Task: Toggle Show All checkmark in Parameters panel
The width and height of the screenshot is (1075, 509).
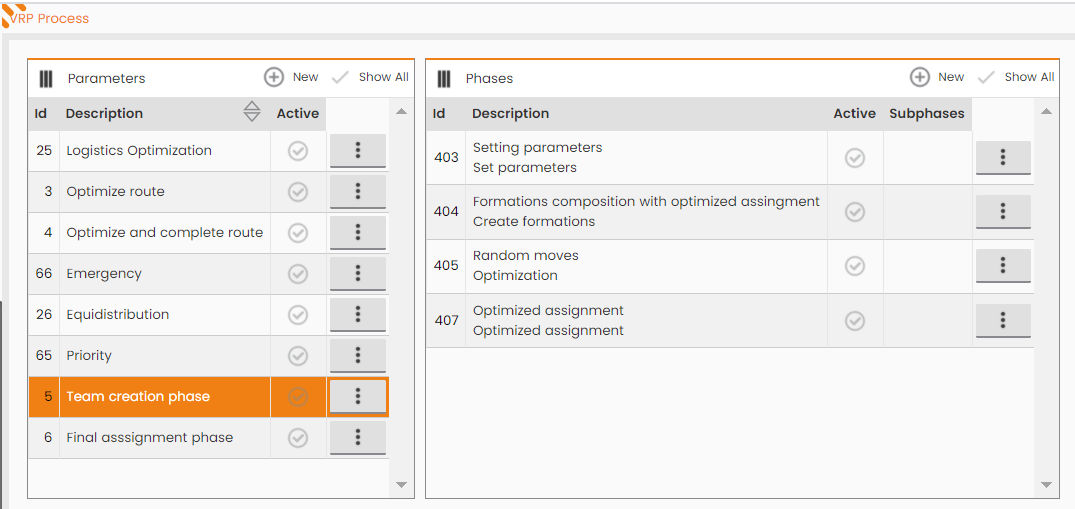Action: (x=340, y=78)
